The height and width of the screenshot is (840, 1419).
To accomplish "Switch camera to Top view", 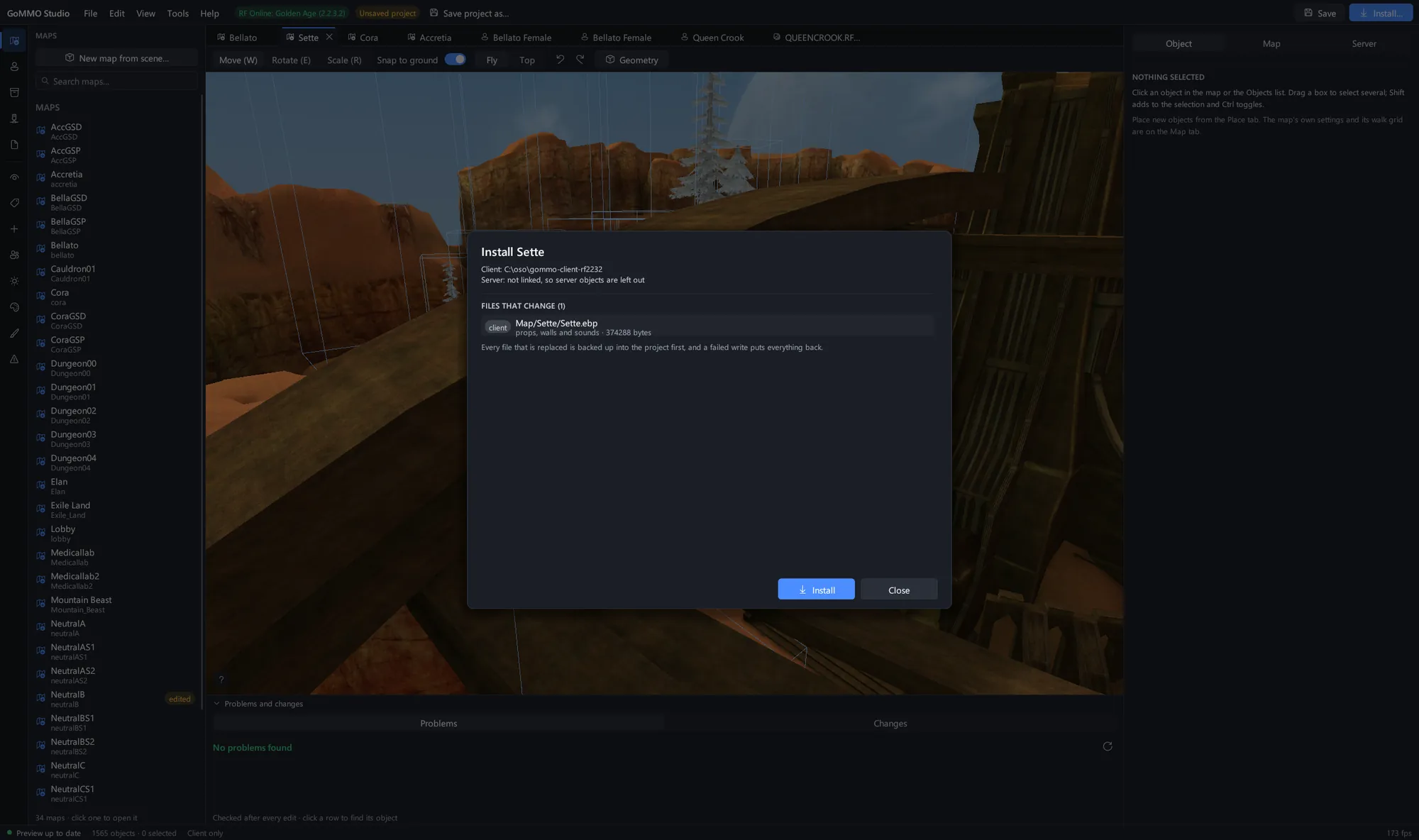I will [527, 60].
